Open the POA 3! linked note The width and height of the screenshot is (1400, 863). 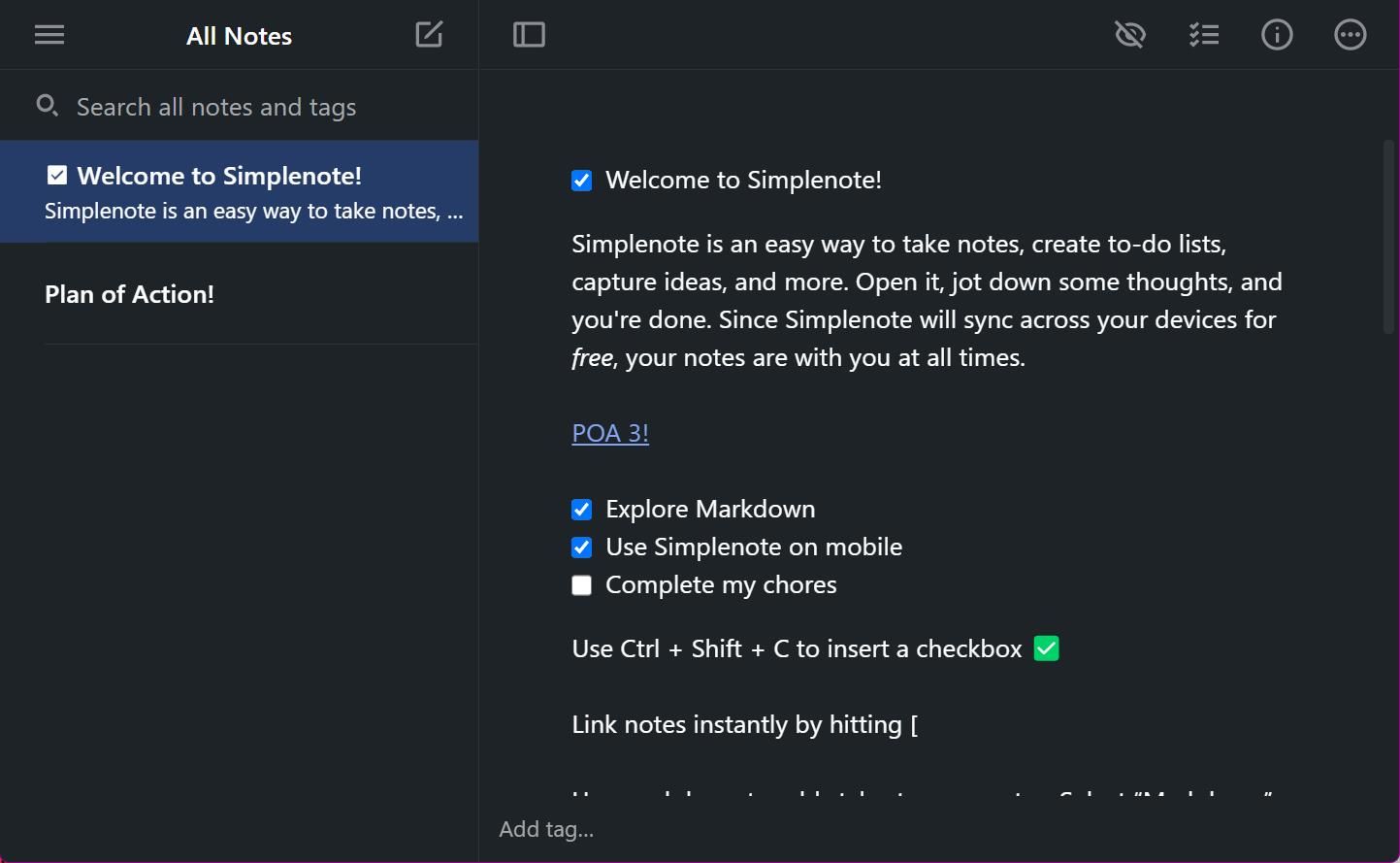click(x=609, y=432)
